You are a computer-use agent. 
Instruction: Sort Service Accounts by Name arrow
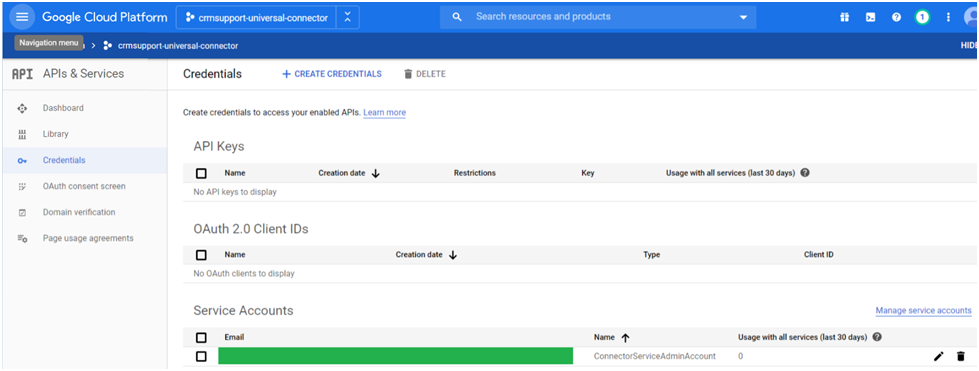[625, 338]
